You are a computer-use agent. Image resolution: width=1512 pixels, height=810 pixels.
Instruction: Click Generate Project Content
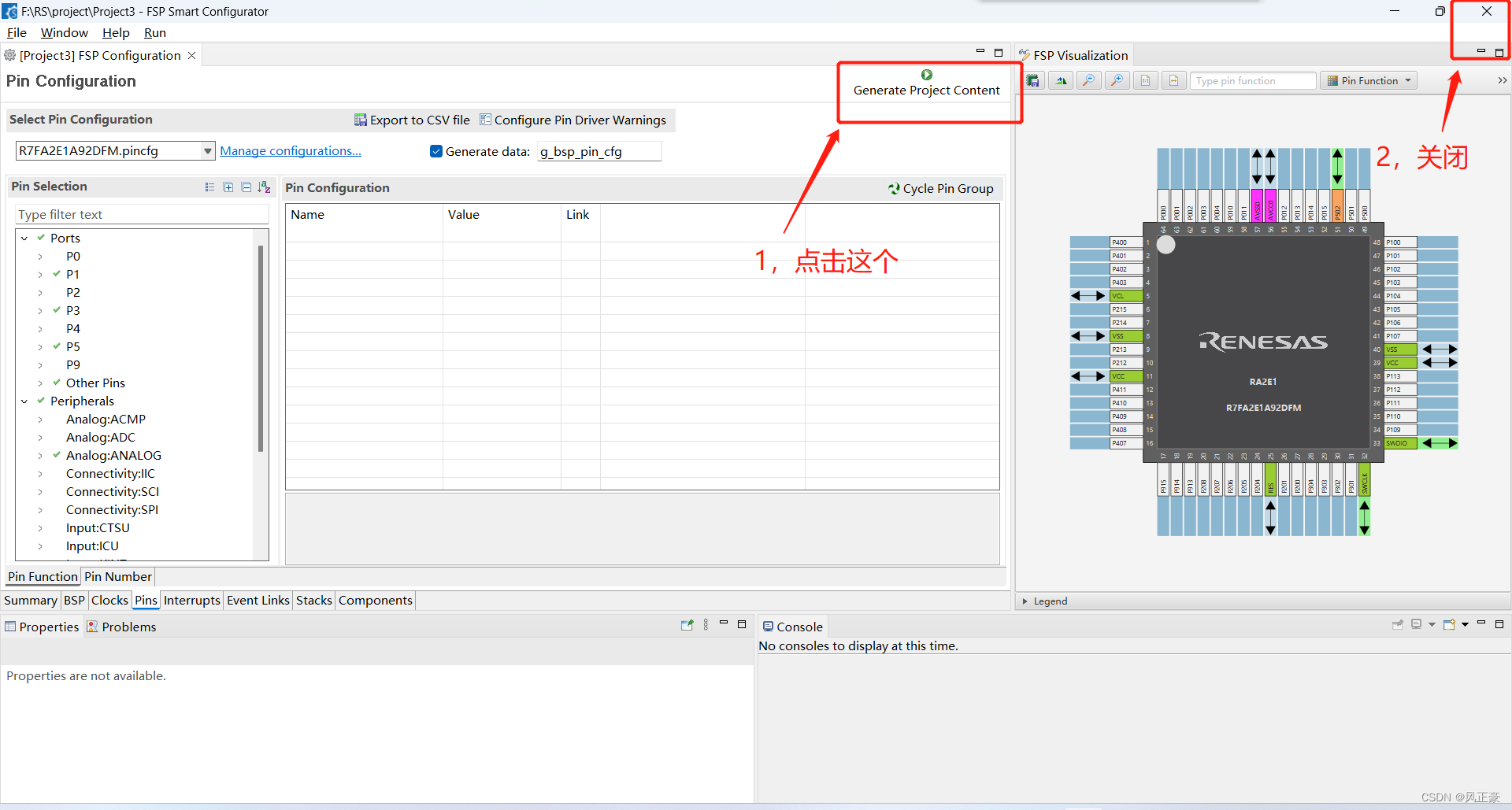coord(927,83)
